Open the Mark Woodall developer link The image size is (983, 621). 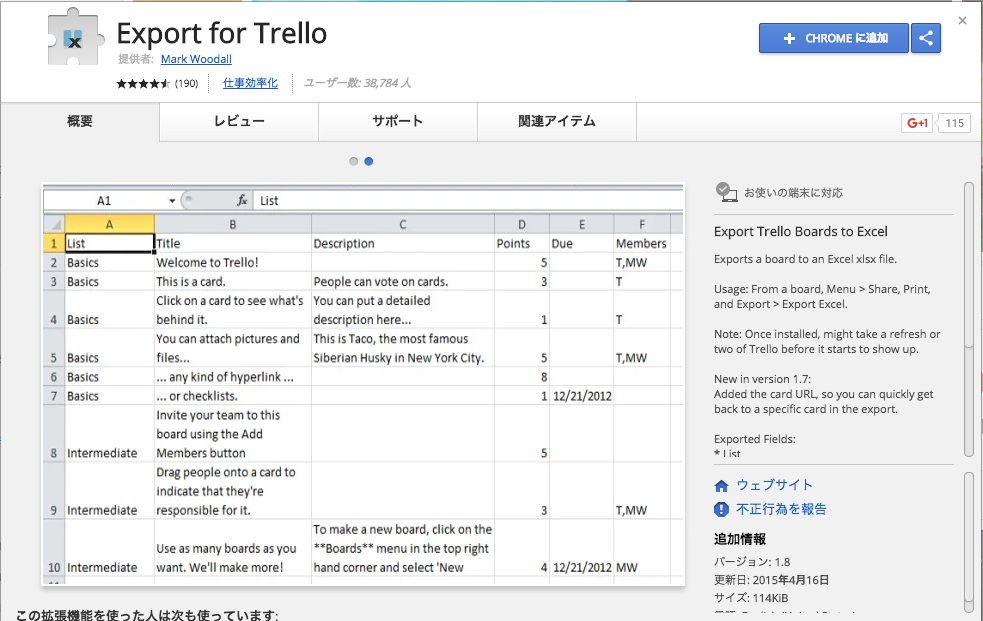pyautogui.click(x=196, y=59)
